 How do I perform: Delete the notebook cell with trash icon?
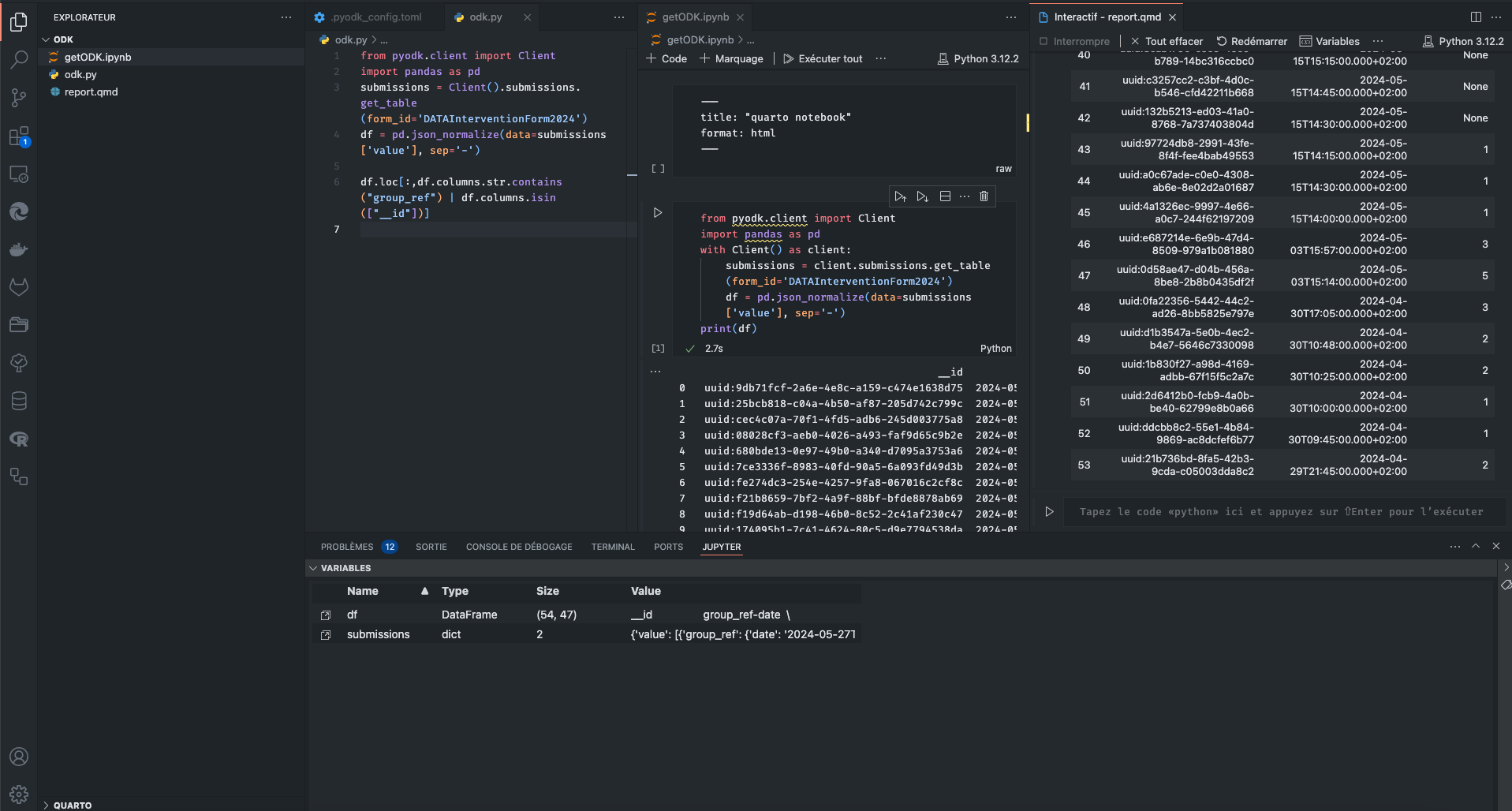click(x=984, y=196)
